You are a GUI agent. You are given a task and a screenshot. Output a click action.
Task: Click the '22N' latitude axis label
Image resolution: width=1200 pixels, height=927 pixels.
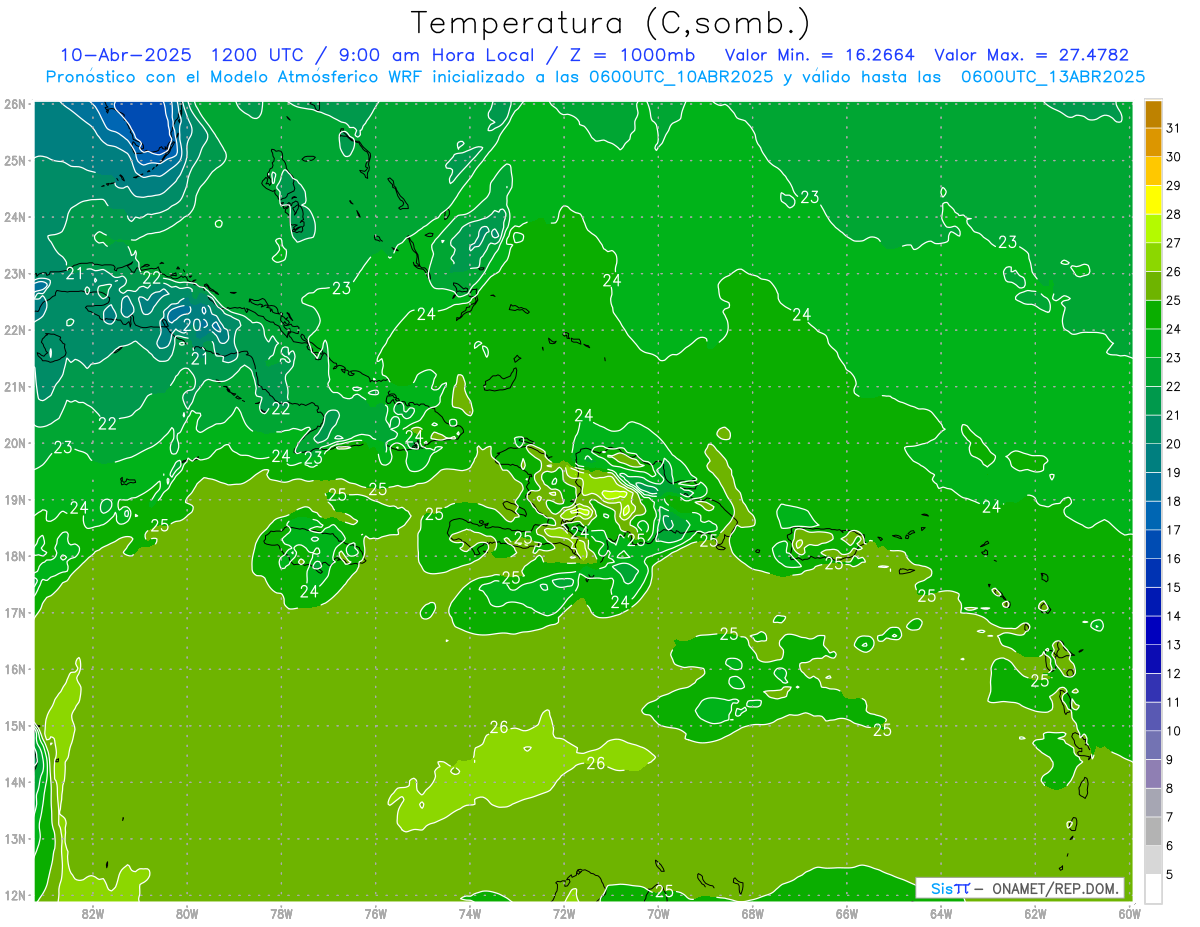[13, 330]
